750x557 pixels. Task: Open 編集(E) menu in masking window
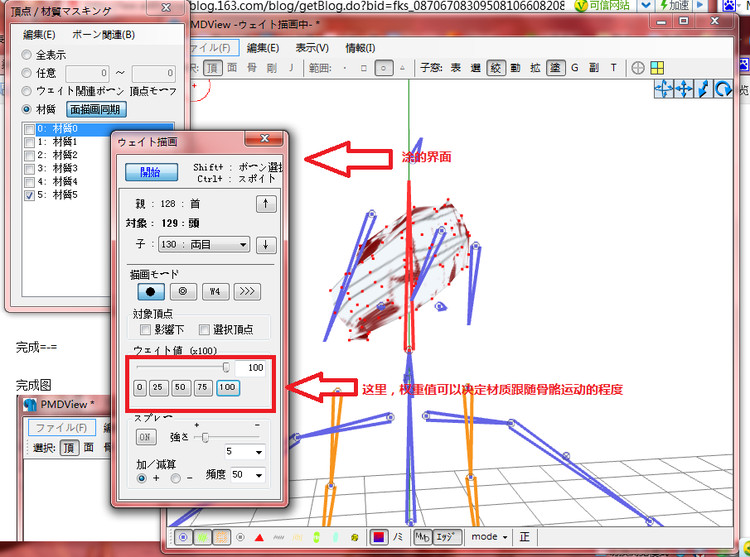[x=39, y=35]
